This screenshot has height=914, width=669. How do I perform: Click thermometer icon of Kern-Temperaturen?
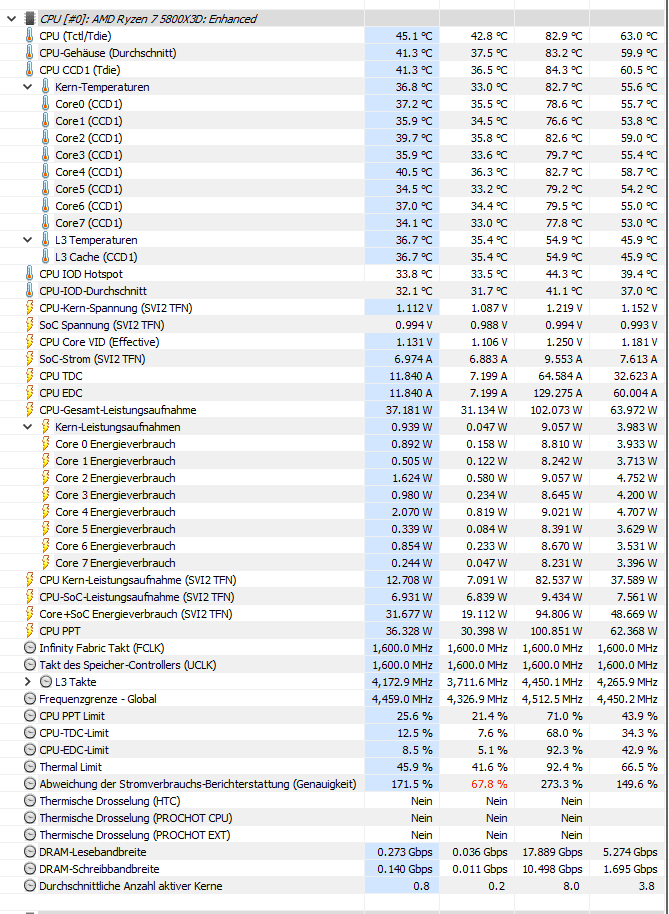(x=45, y=87)
